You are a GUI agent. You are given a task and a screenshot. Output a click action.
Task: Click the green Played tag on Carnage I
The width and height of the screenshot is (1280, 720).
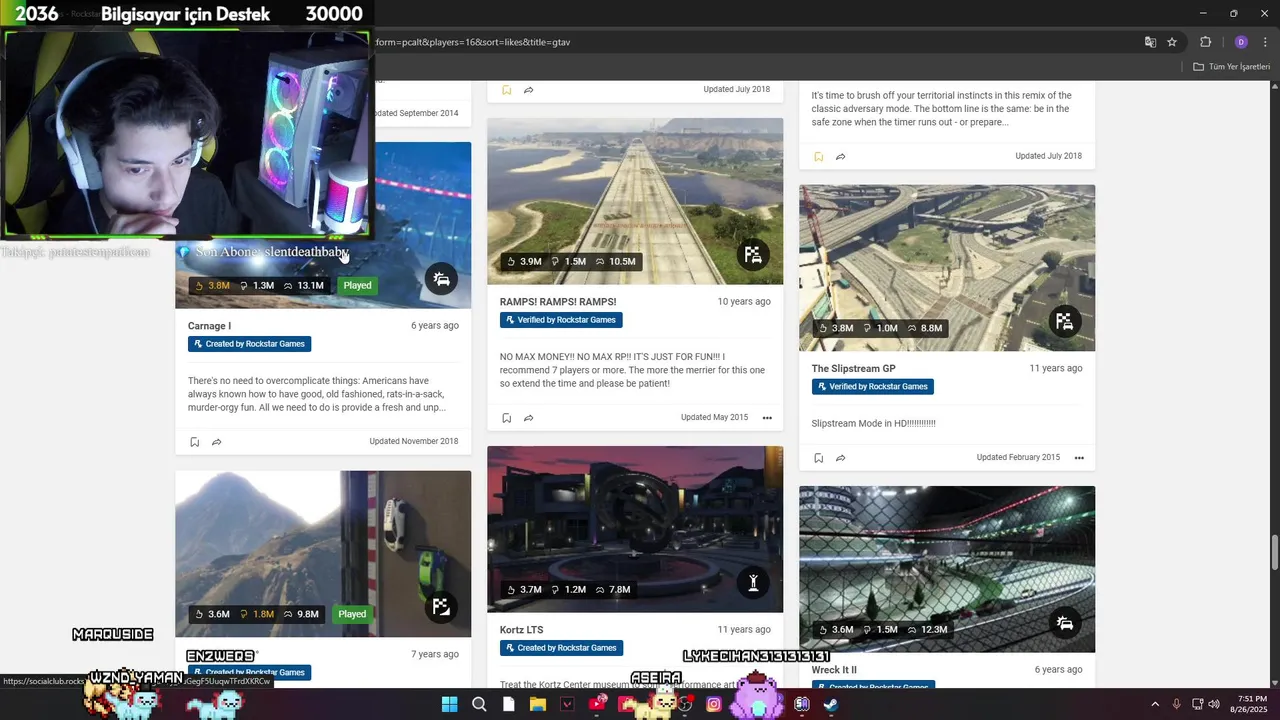coord(357,286)
